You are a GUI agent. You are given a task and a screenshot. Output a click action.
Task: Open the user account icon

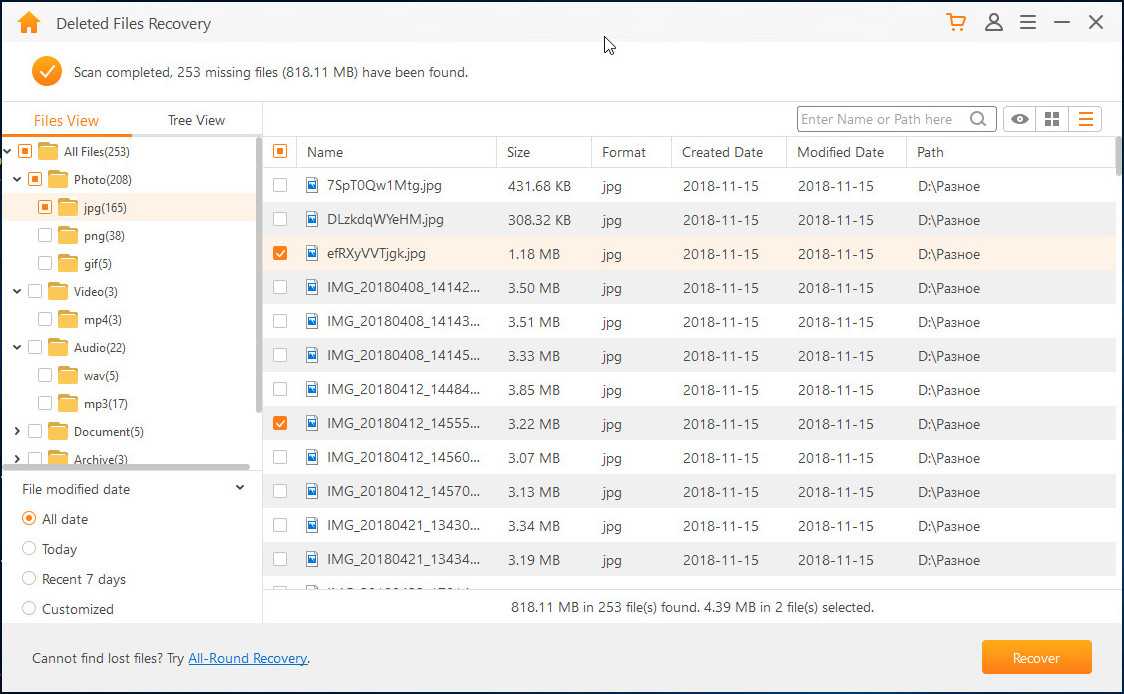pos(993,22)
